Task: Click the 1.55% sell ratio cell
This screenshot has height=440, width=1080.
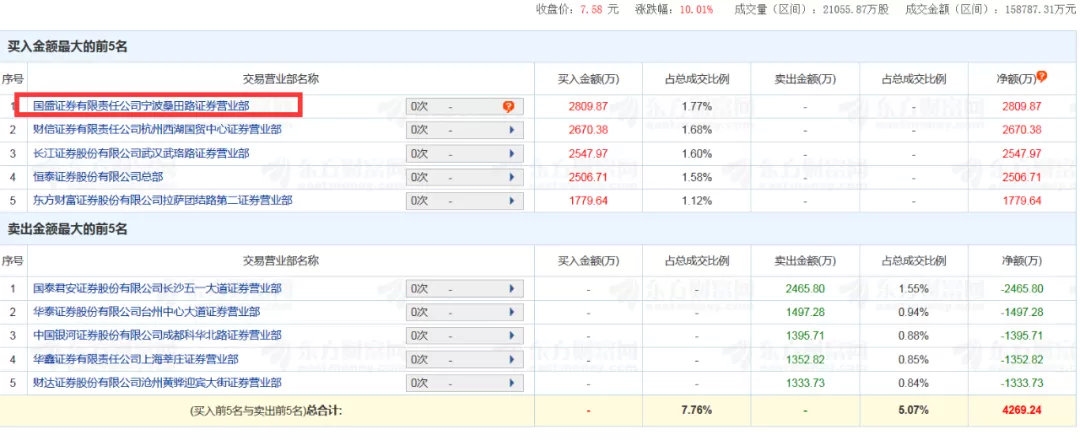Action: click(x=913, y=289)
